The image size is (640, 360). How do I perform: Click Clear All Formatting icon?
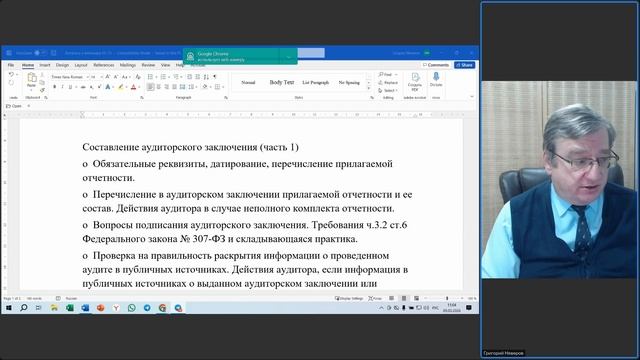click(x=138, y=77)
